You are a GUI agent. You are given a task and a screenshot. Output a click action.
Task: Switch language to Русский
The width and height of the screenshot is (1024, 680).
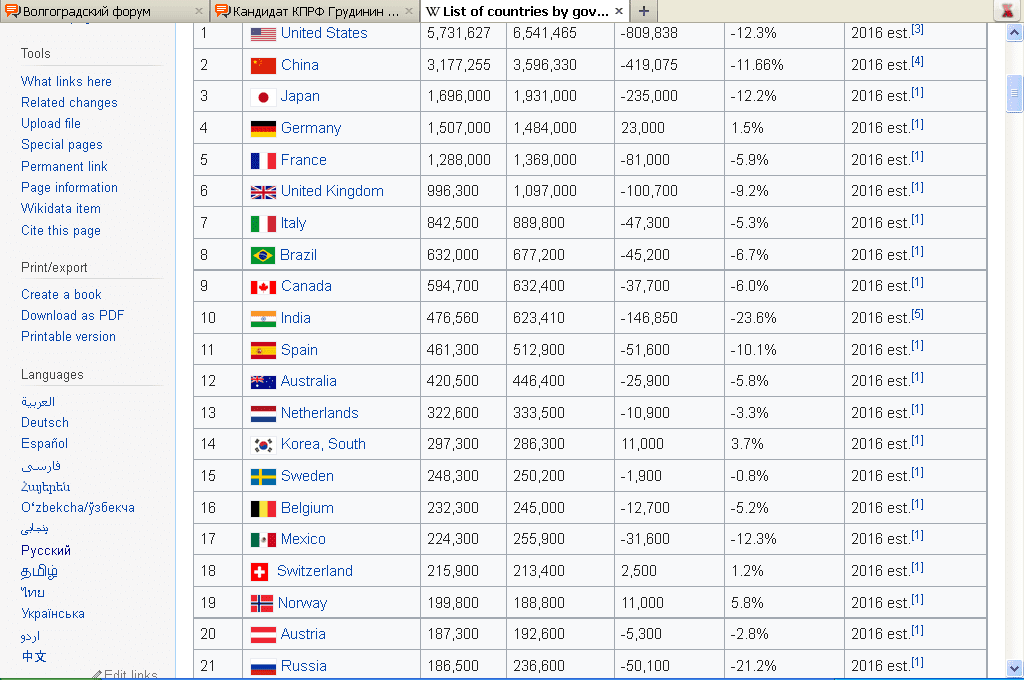(46, 551)
